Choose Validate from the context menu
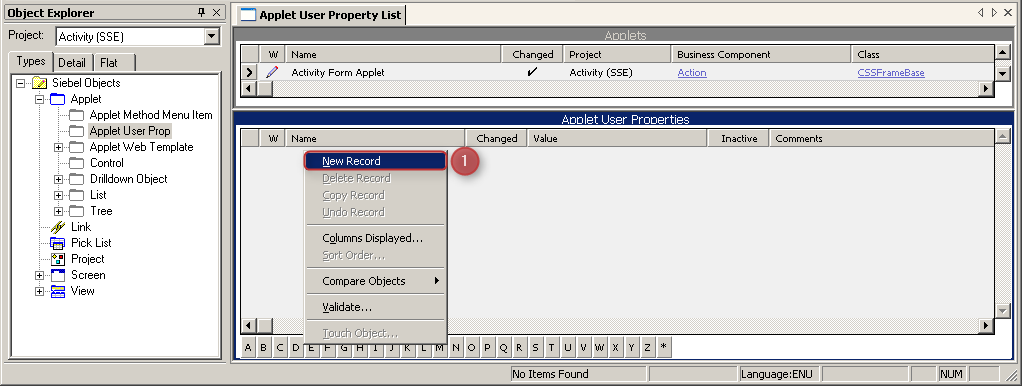1022x386 pixels. point(375,306)
